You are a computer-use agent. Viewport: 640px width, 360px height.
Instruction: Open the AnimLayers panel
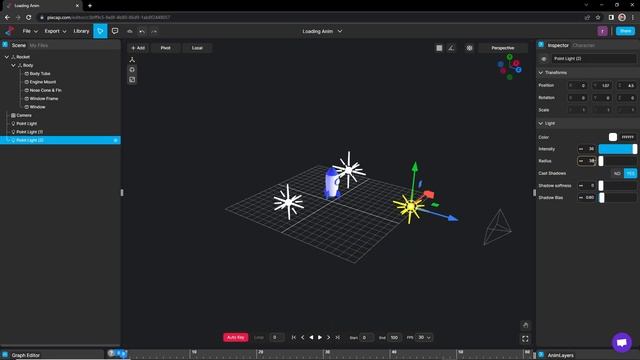click(560, 356)
